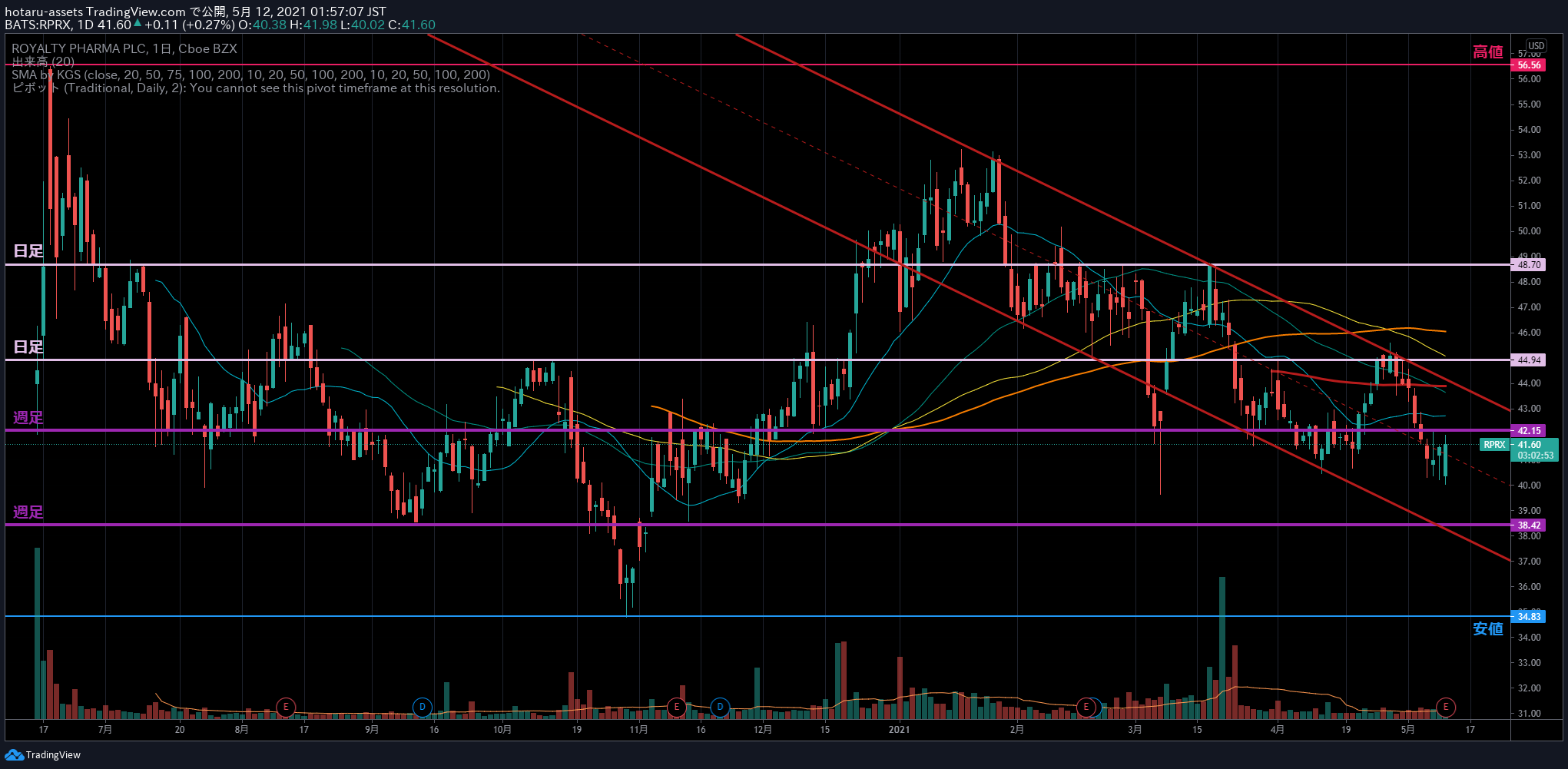Click the TradingView logo
Viewport: 1568px width, 769px height.
(x=42, y=755)
